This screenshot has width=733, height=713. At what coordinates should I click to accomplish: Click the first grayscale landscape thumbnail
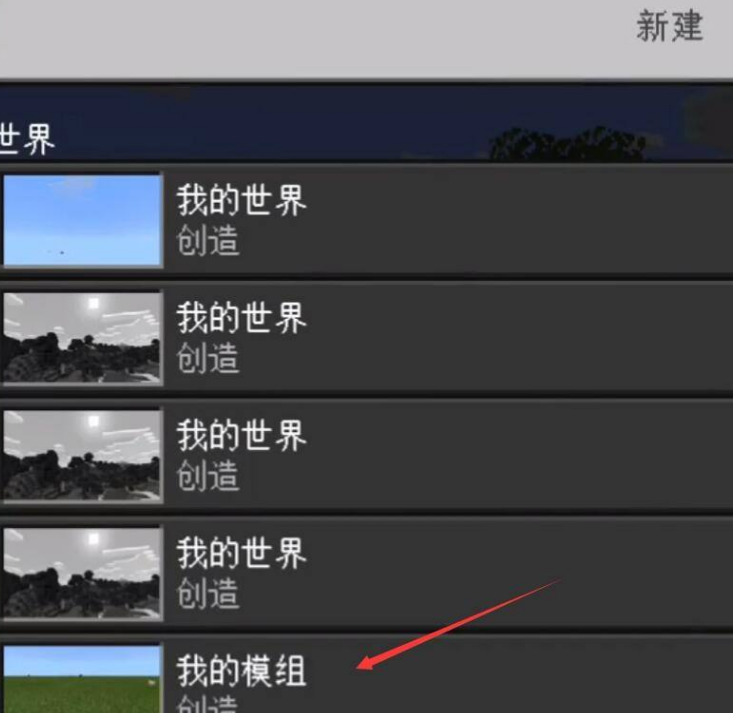82,338
